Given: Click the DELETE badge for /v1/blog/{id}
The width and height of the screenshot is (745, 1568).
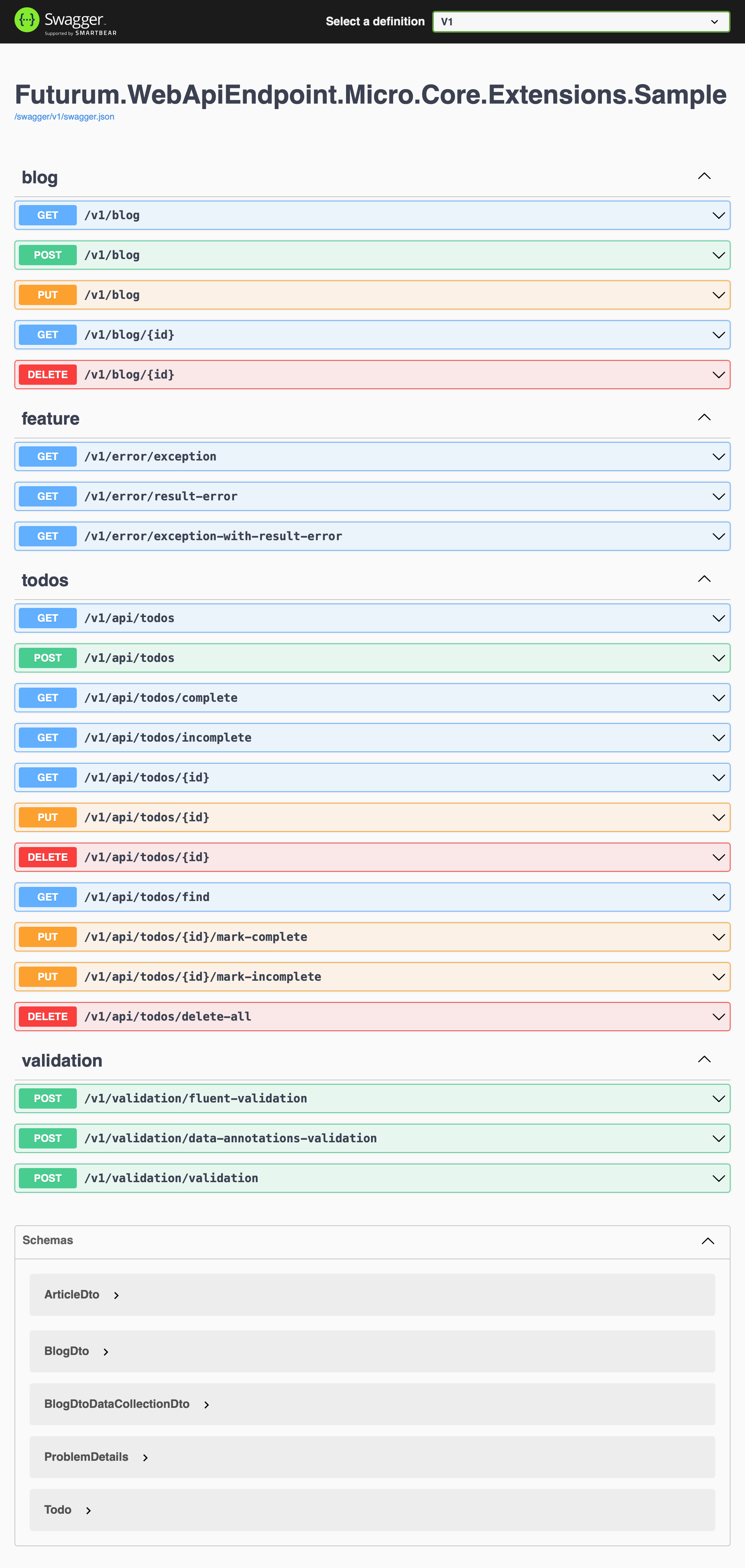Looking at the screenshot, I should pyautogui.click(x=47, y=375).
